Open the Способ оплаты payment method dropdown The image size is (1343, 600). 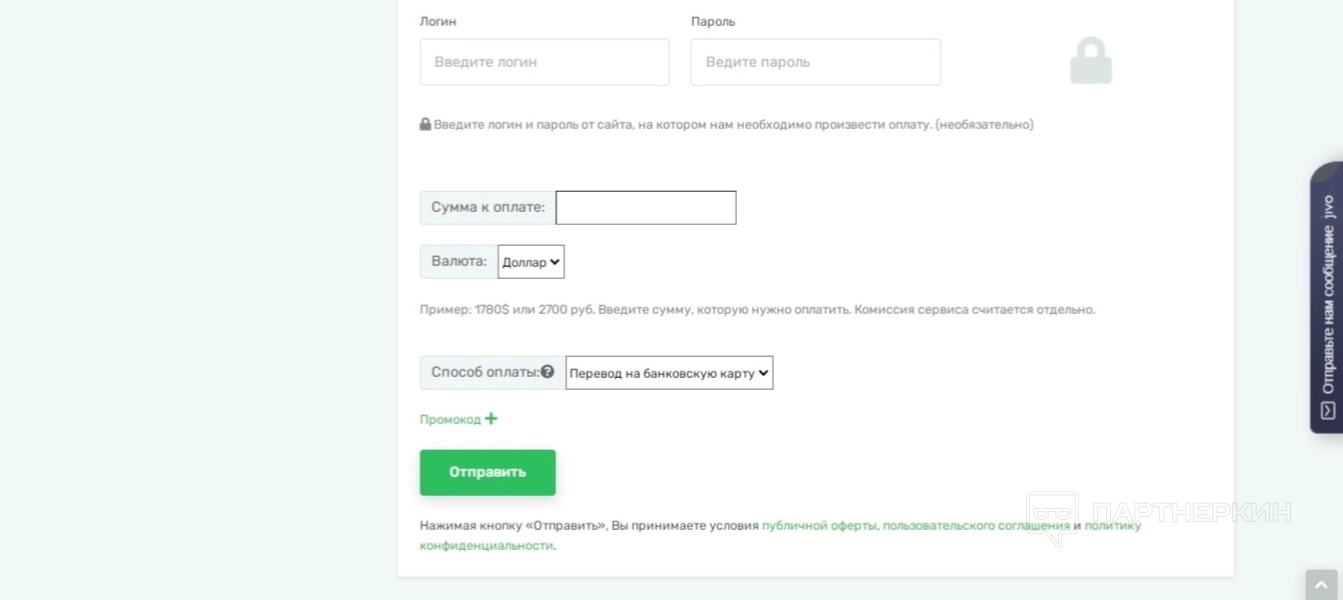tap(669, 373)
